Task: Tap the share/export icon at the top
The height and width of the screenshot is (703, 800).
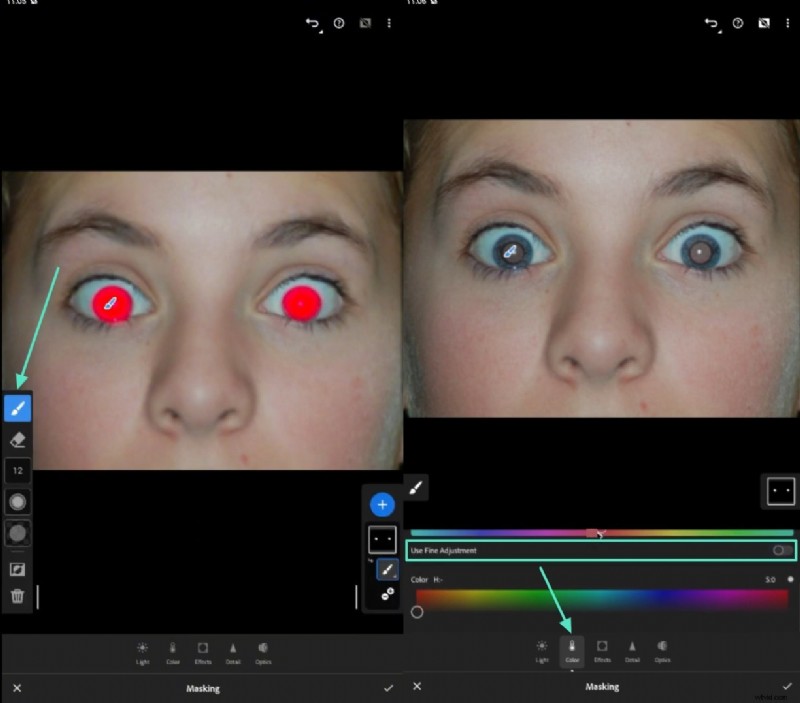Action: [x=365, y=21]
